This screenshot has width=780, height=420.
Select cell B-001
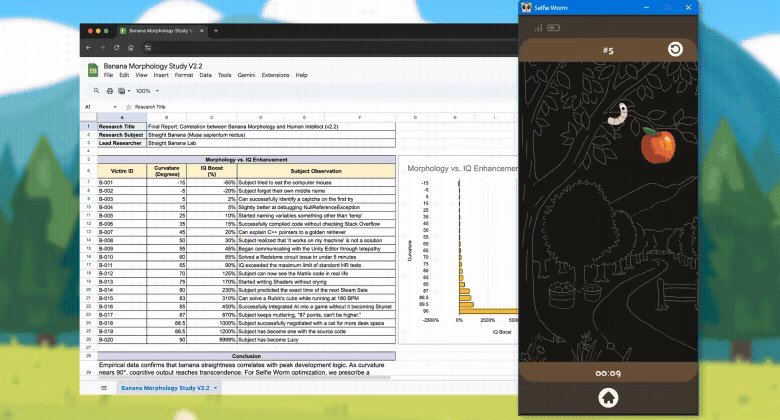pyautogui.click(x=122, y=183)
